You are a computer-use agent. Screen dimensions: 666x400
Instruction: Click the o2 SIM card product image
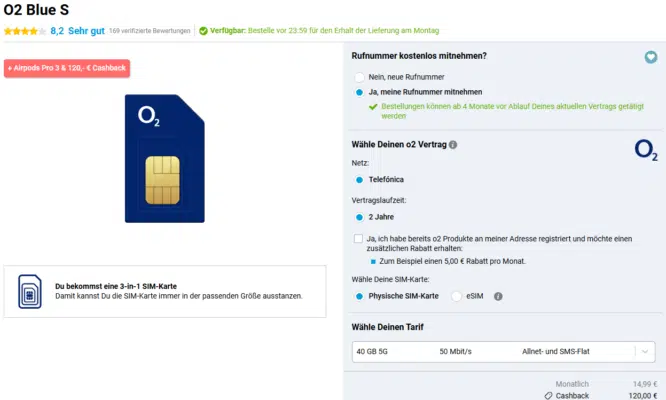[x=164, y=158]
